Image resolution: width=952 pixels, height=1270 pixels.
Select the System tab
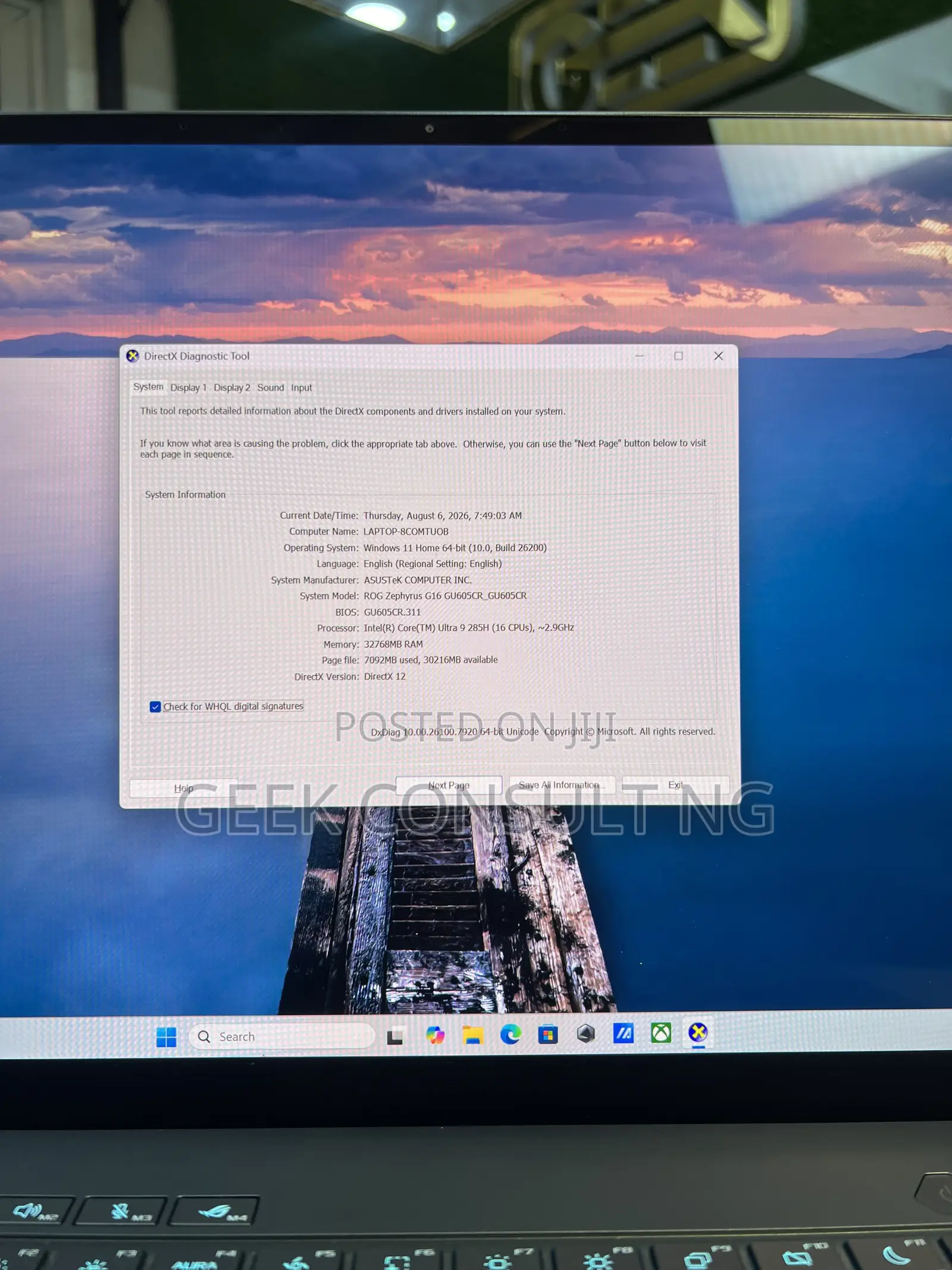pos(148,387)
